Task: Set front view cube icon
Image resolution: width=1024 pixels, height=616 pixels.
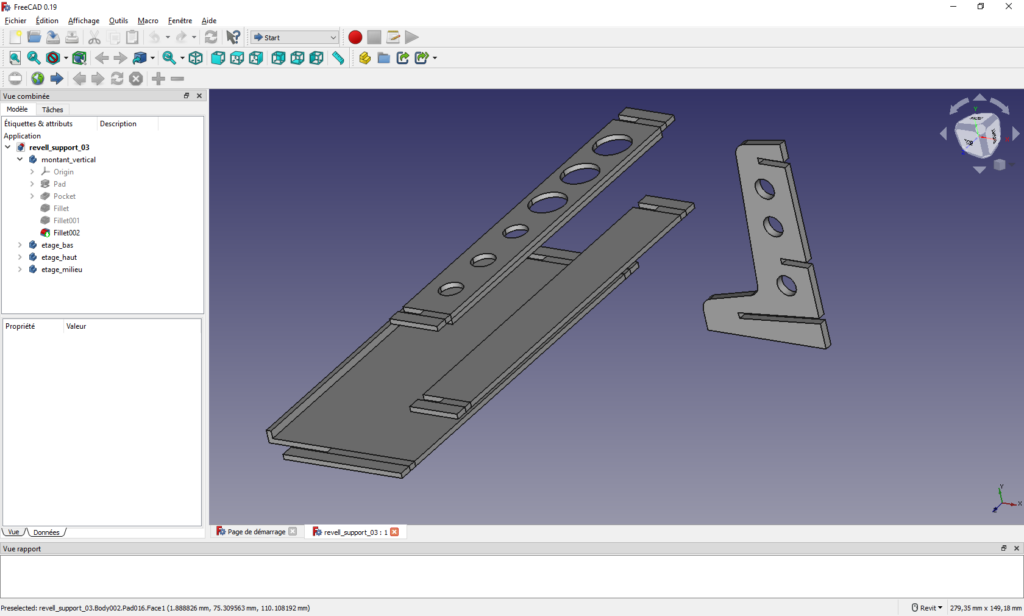Action: click(x=217, y=58)
